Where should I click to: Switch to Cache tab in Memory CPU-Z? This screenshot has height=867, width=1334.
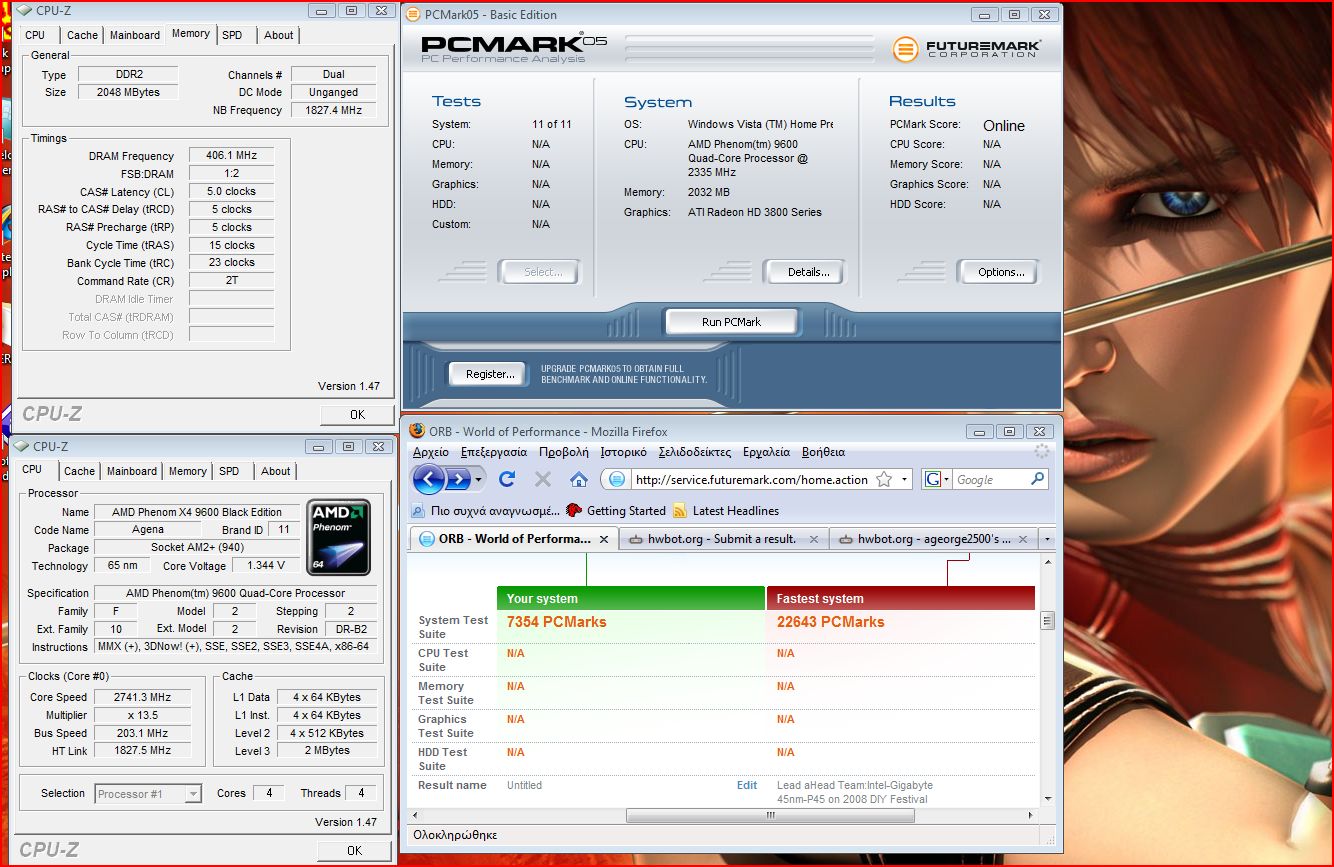tap(82, 35)
